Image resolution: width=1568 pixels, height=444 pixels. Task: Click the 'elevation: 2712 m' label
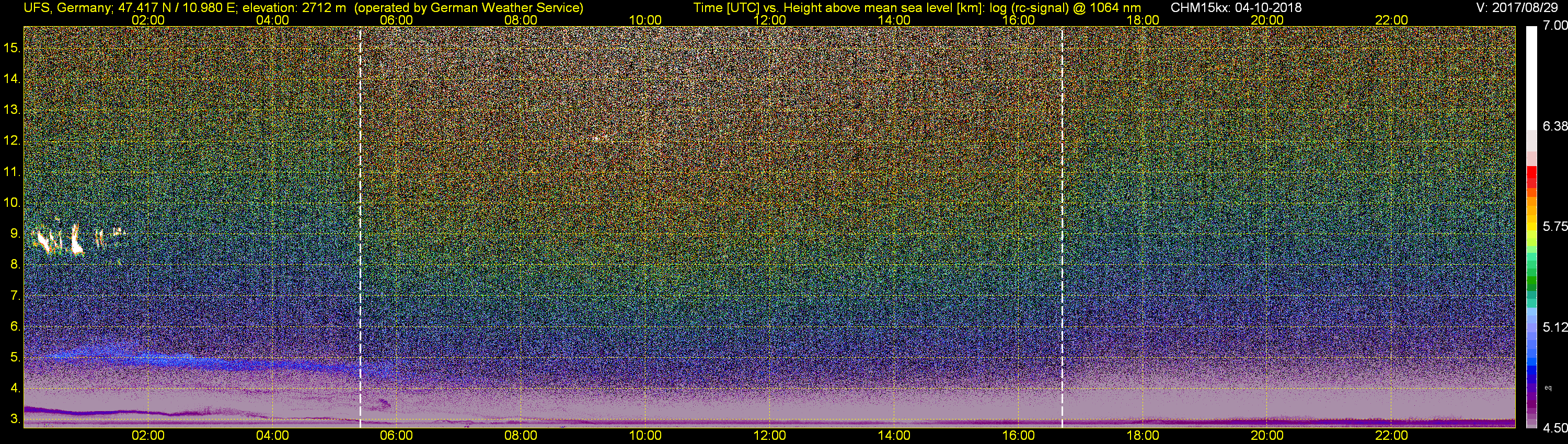pos(294,8)
